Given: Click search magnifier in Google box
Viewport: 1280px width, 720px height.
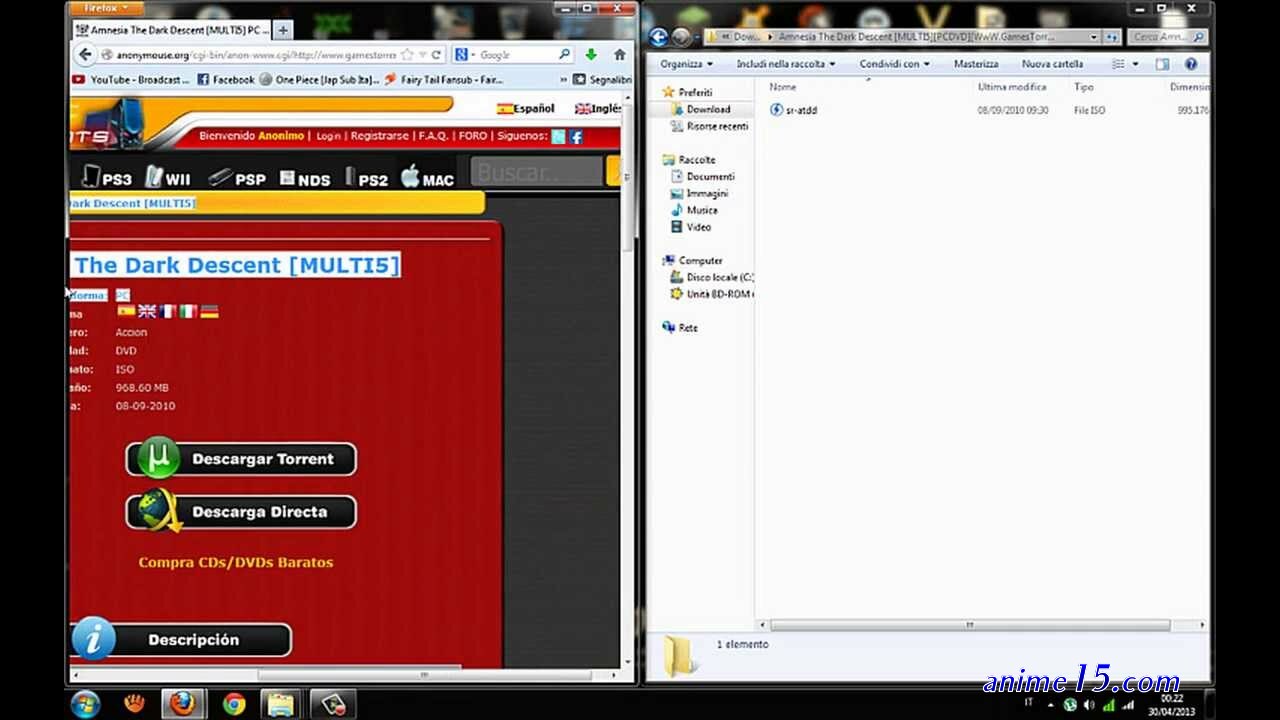Looking at the screenshot, I should pyautogui.click(x=565, y=55).
